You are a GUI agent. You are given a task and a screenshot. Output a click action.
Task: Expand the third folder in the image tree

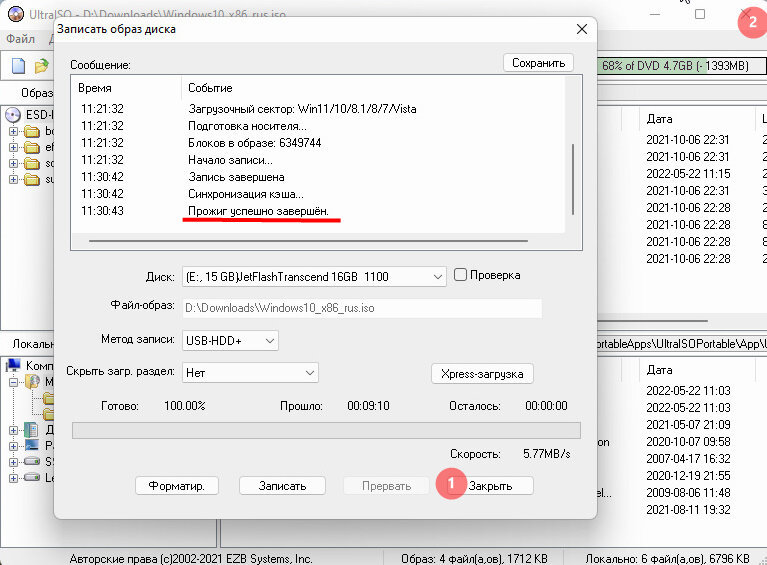point(13,163)
